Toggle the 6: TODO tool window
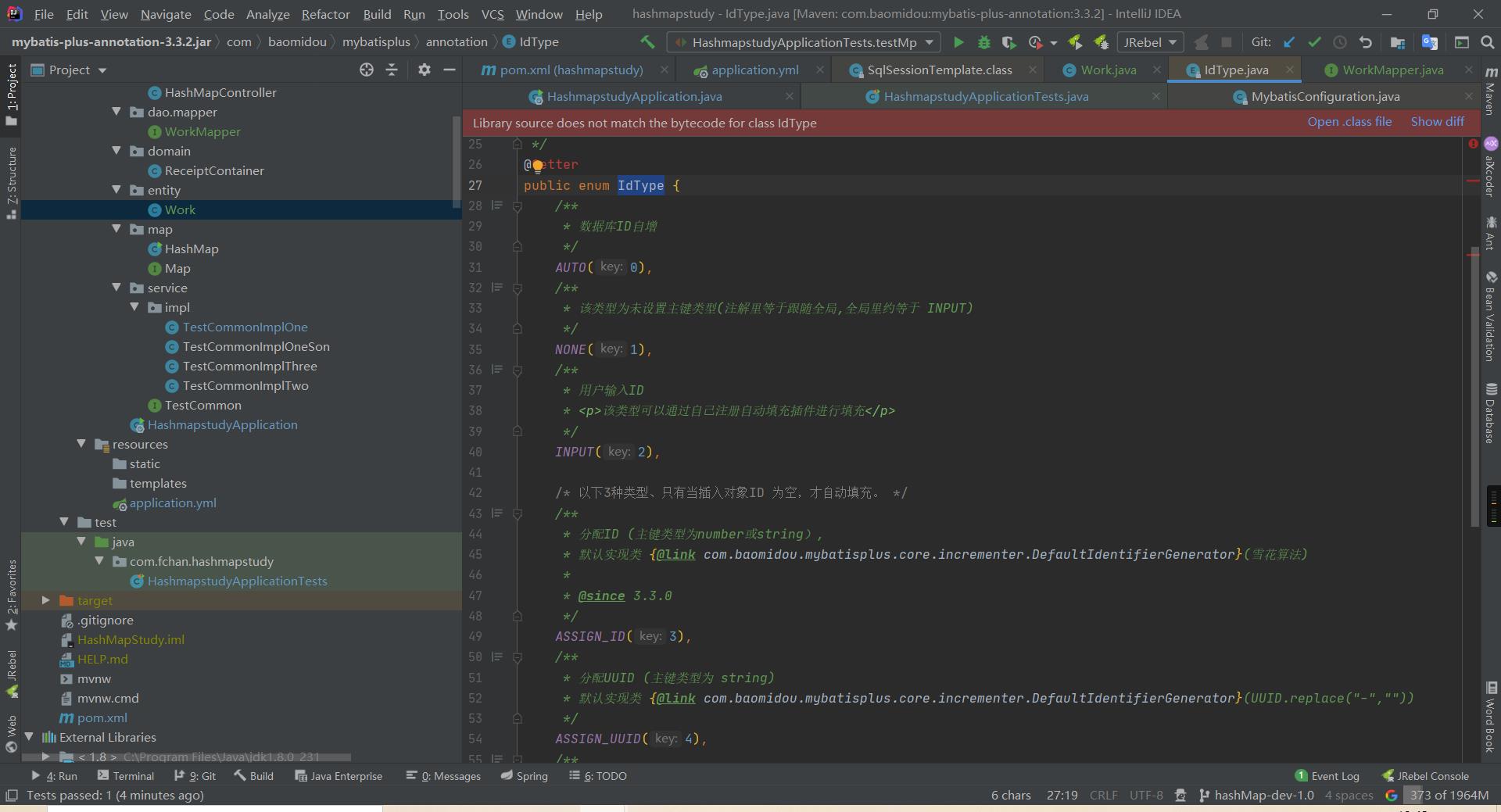Viewport: 1501px width, 812px height. click(x=598, y=776)
